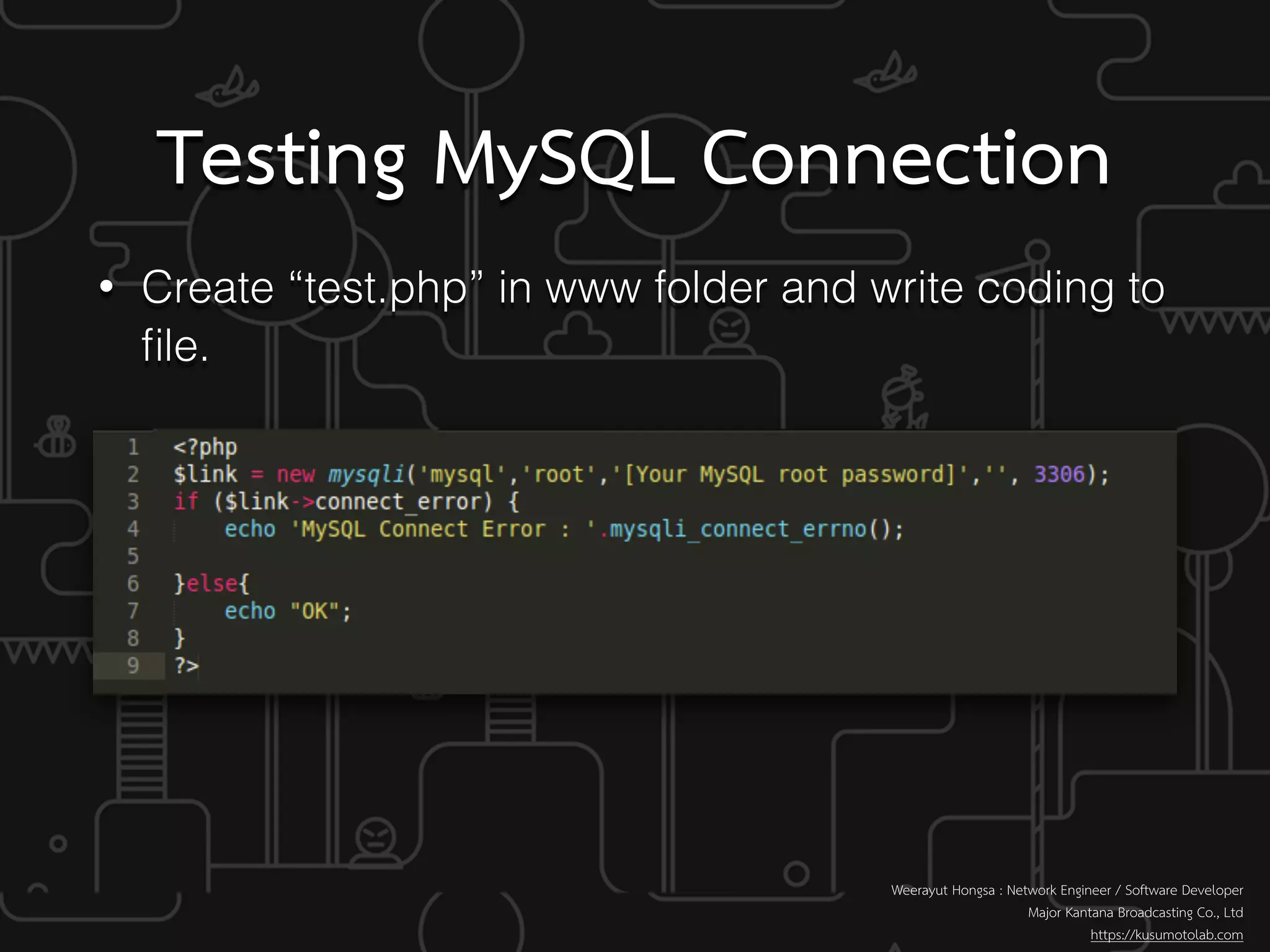The height and width of the screenshot is (952, 1270).
Task: Click code line number 6 in gutter
Action: click(133, 583)
